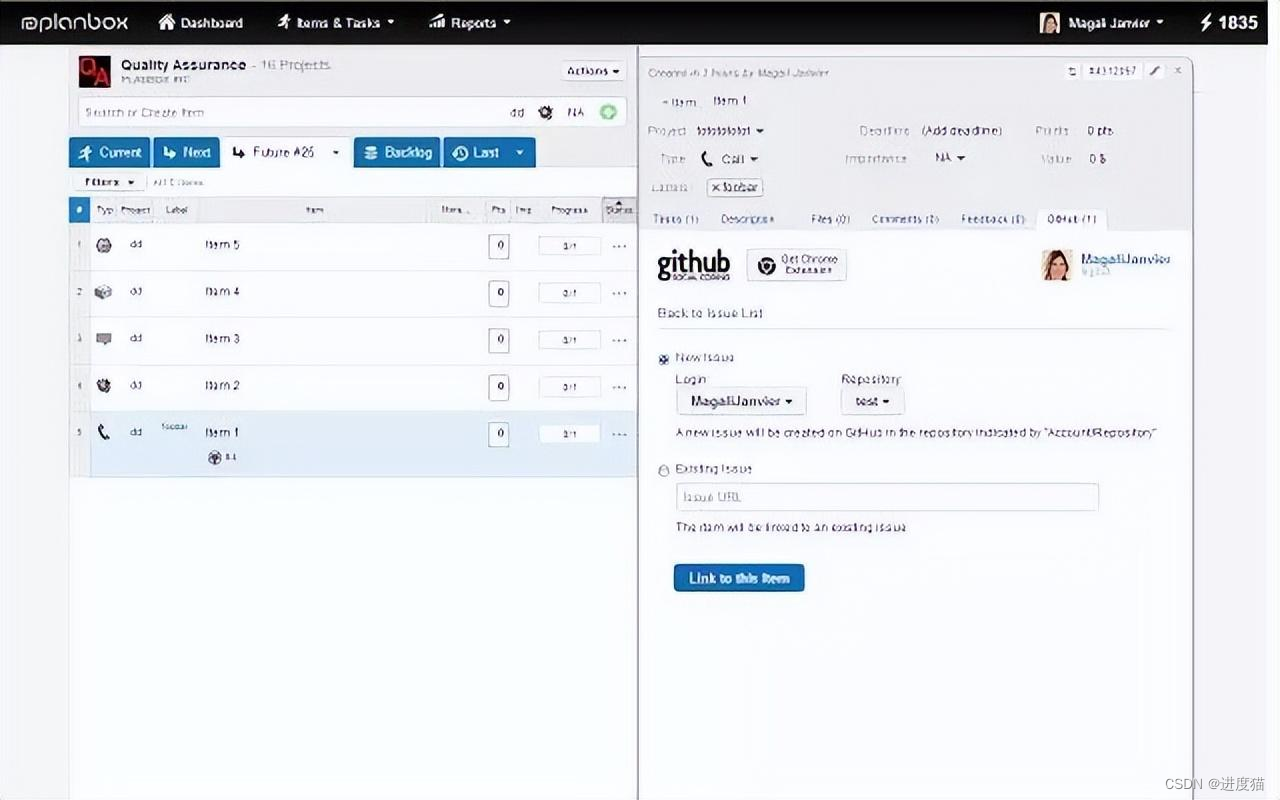Remove the label tag in item panel

pyautogui.click(x=716, y=188)
